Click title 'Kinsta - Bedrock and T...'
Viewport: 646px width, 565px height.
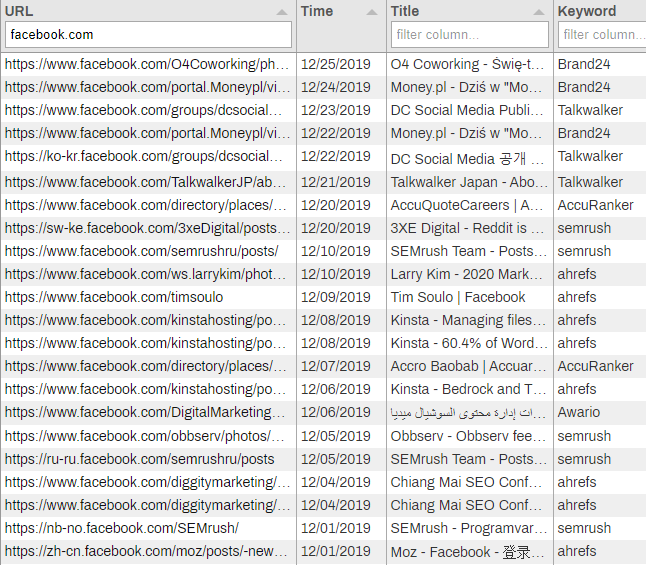pyautogui.click(x=468, y=389)
